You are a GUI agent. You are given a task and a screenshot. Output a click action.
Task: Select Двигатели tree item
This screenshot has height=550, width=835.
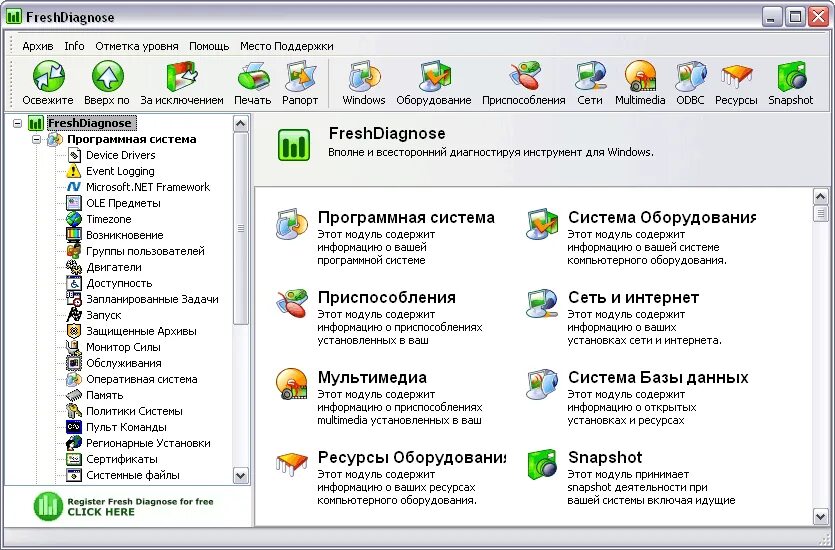pos(114,267)
